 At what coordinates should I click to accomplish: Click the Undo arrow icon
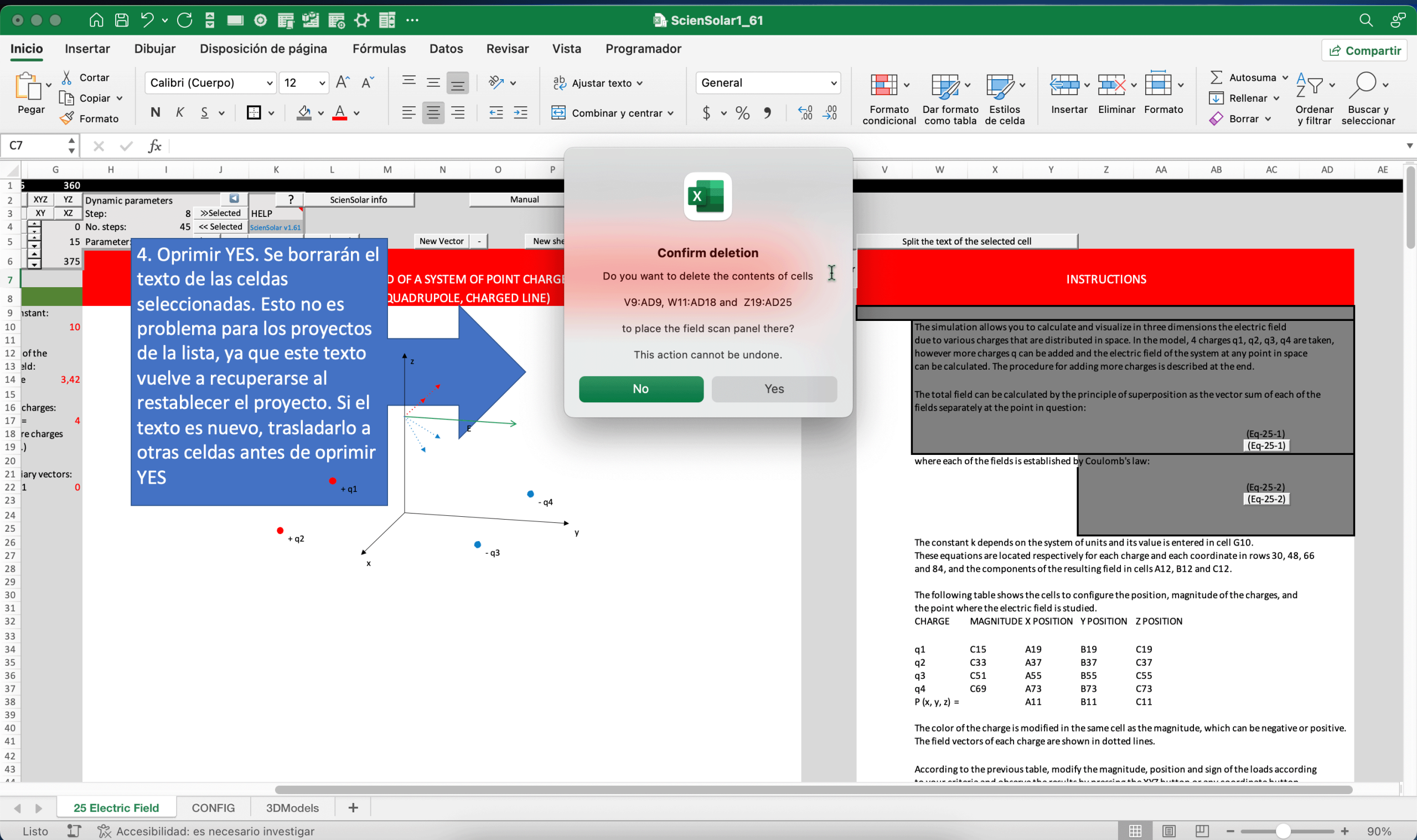click(147, 20)
